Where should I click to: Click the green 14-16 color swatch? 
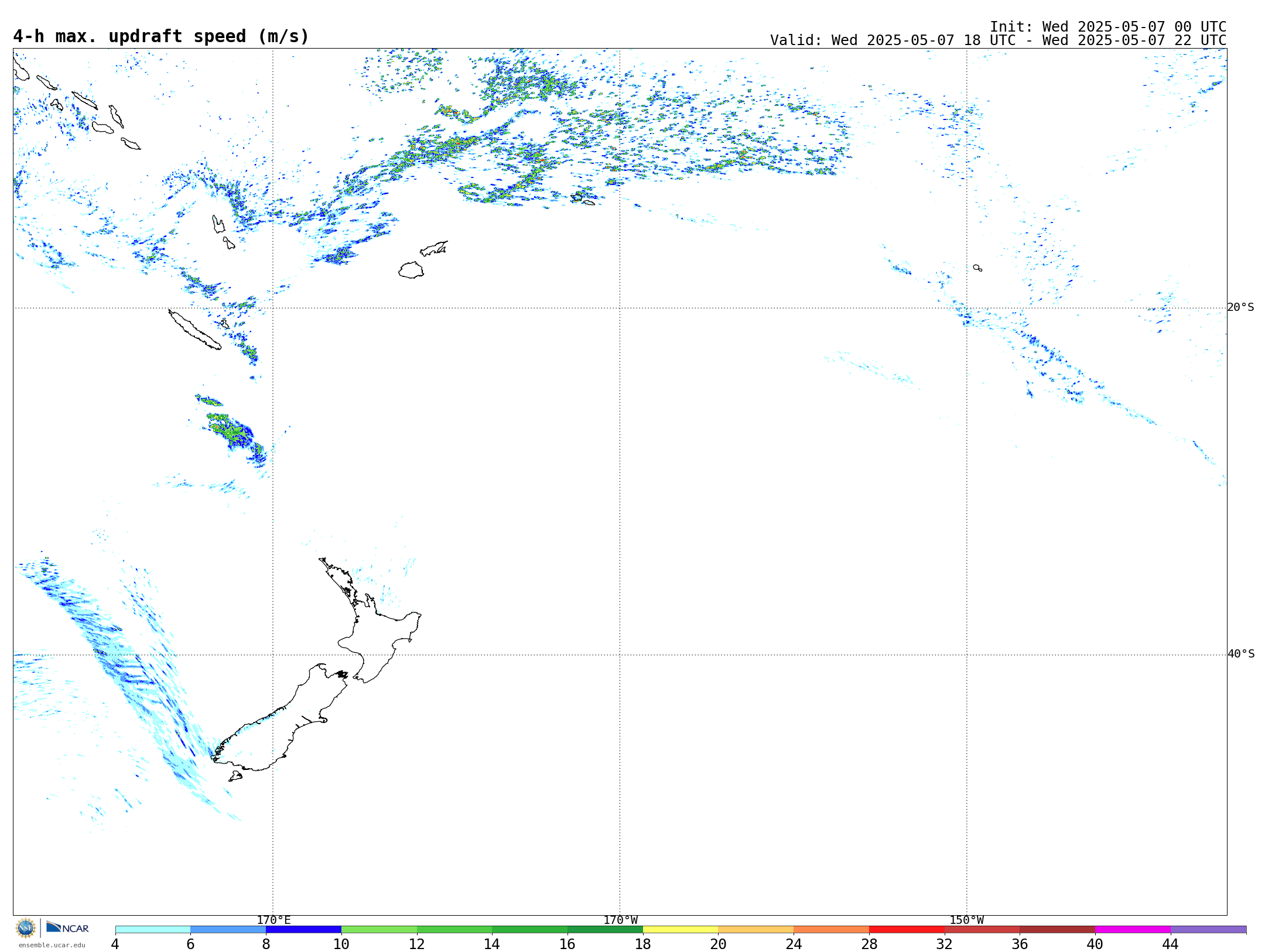(x=530, y=930)
